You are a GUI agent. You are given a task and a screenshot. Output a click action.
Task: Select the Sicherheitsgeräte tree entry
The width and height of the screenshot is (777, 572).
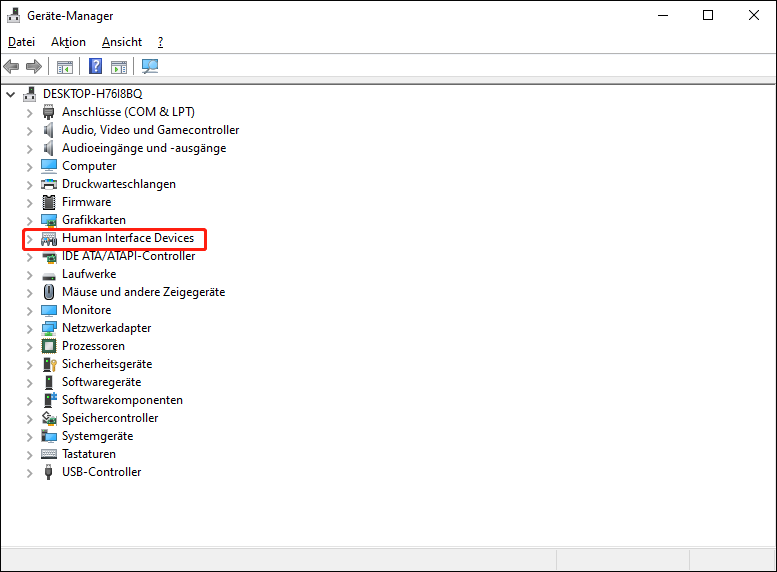coord(107,364)
